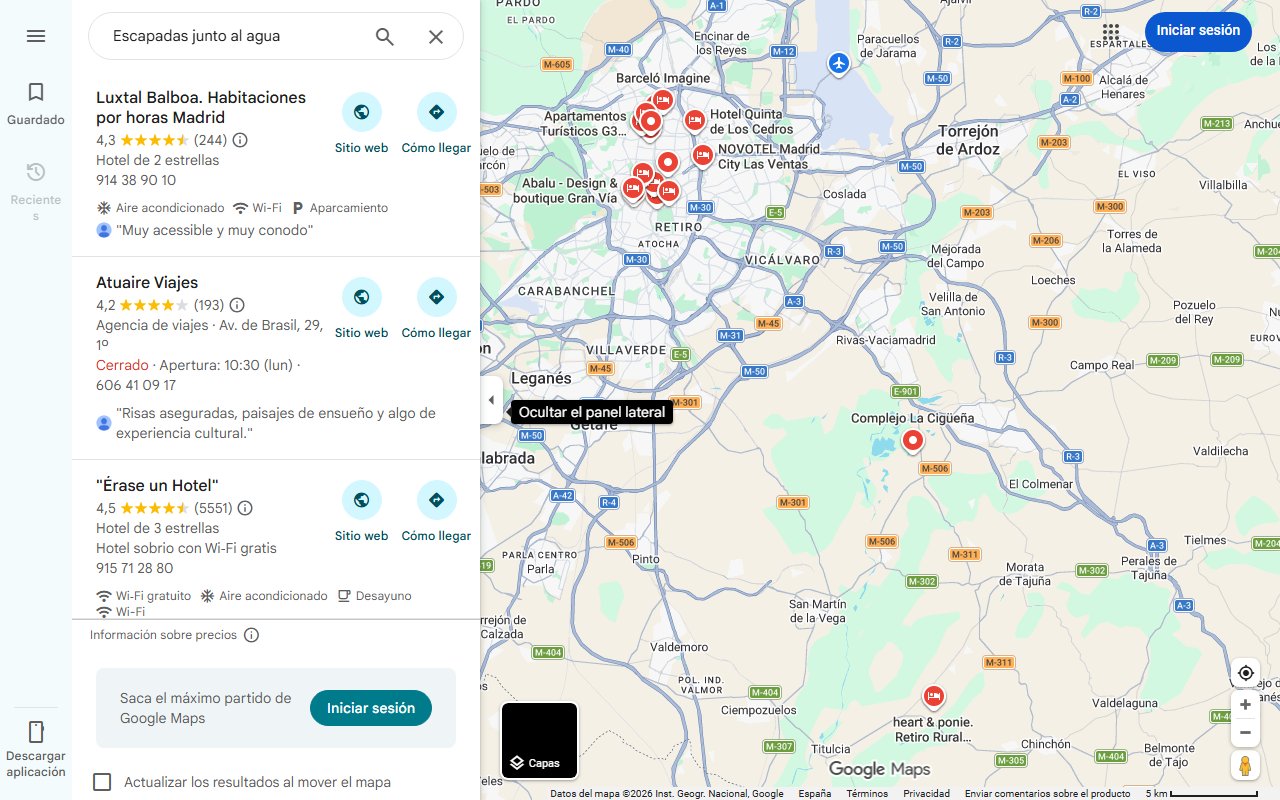Zoom in on the map
This screenshot has height=800, width=1280.
[1245, 705]
